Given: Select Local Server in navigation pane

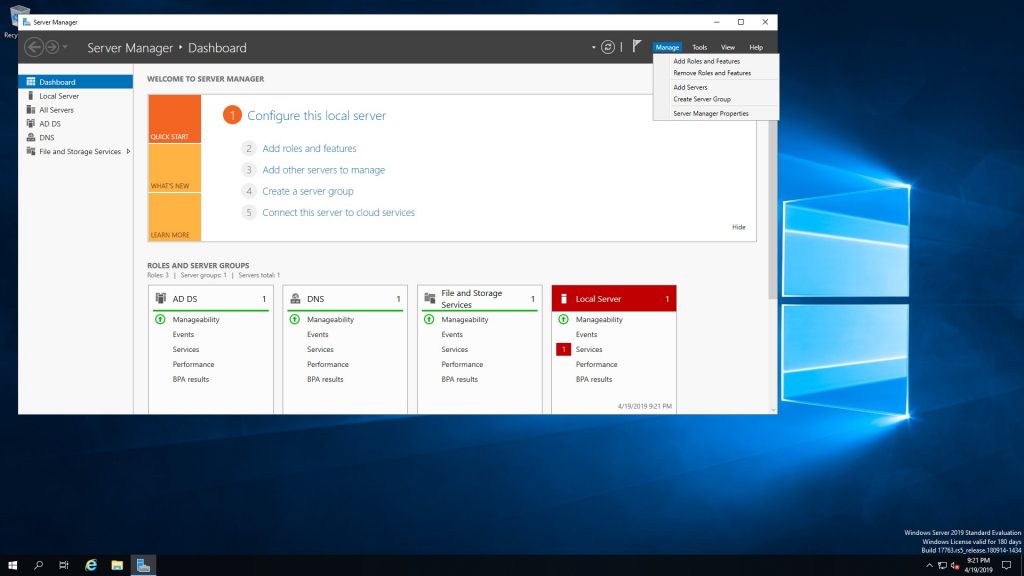Looking at the screenshot, I should [x=59, y=96].
